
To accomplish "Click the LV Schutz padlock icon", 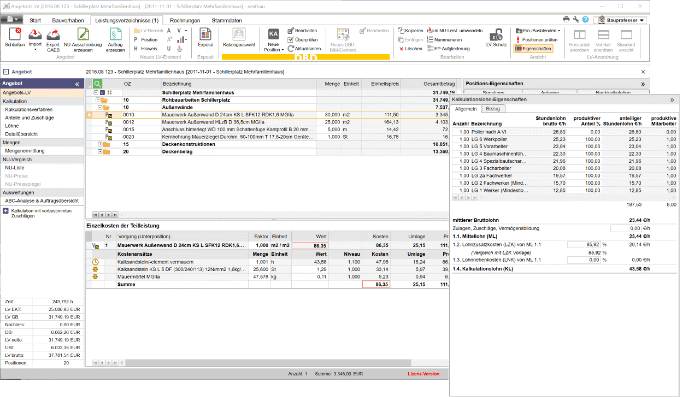I will (x=496, y=35).
